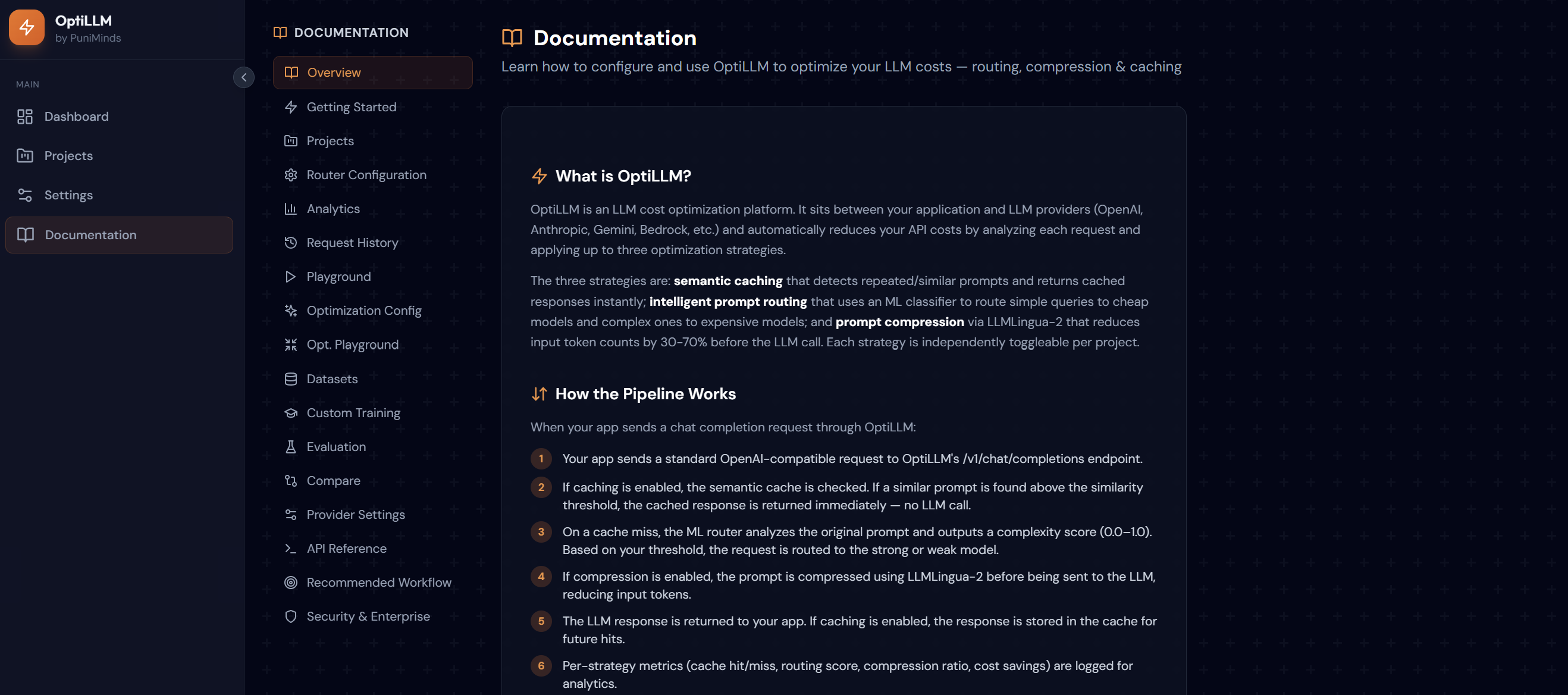The height and width of the screenshot is (695, 1568).
Task: Collapse the main sidebar with chevron button
Action: 243,77
